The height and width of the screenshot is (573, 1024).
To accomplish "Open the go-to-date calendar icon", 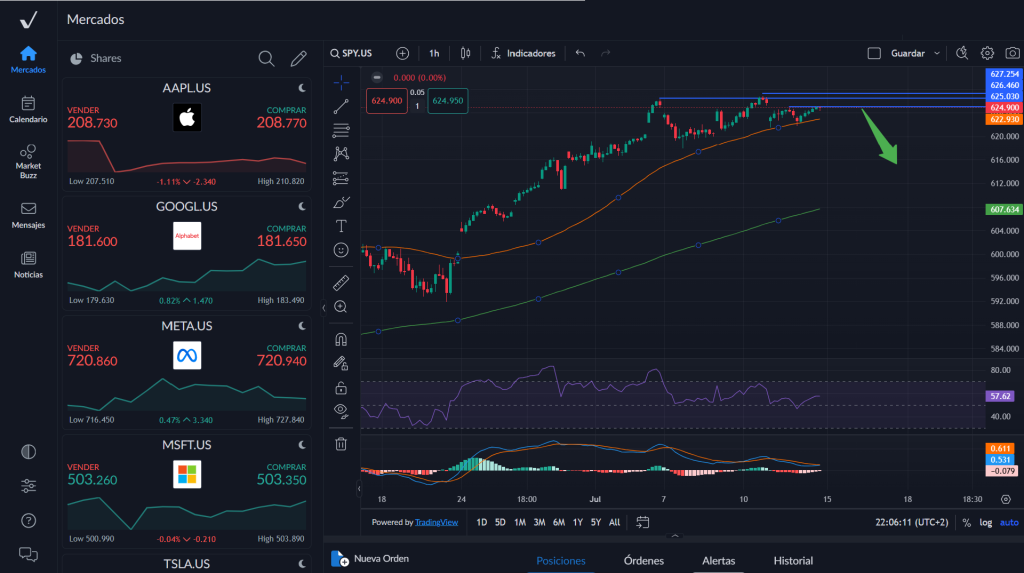I will pyautogui.click(x=643, y=522).
